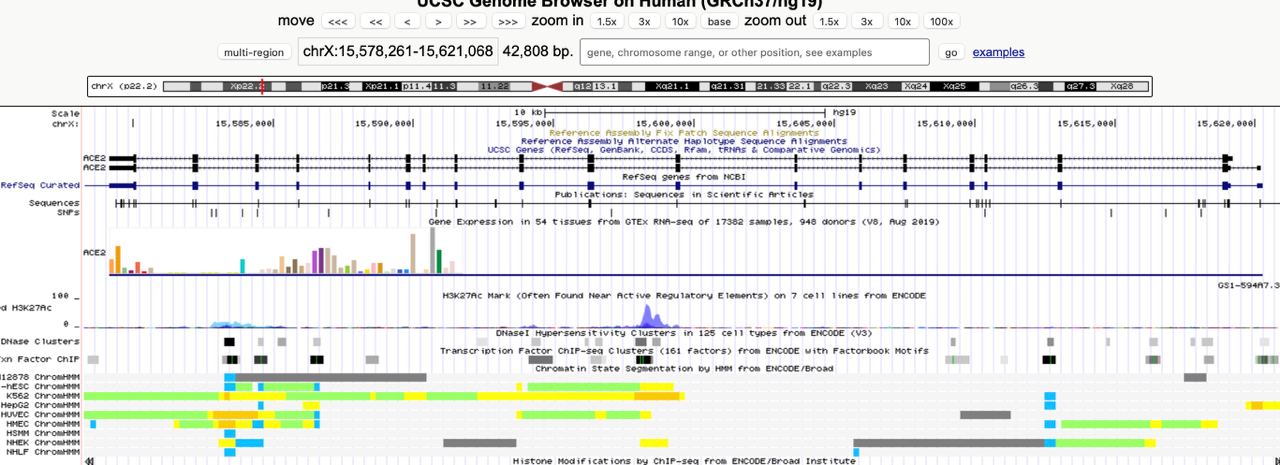Click the NHEK ChromHMM track label

pyautogui.click(x=43, y=442)
